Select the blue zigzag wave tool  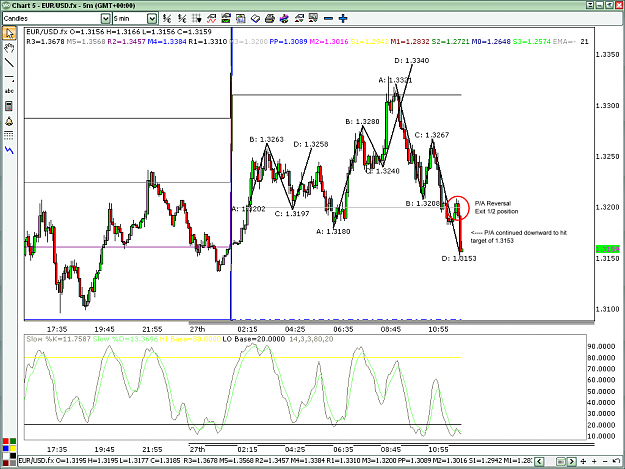[9, 150]
